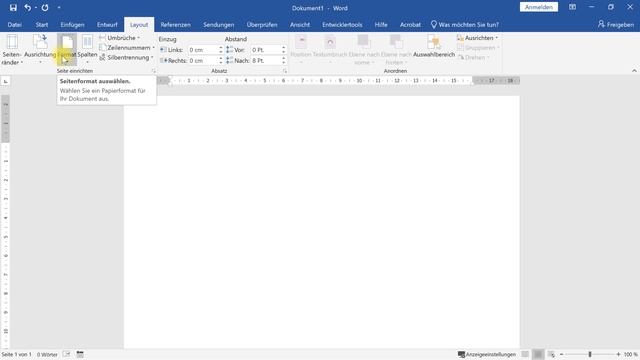Switch to Web Layout view icon
640x360 pixels.
[x=551, y=354]
